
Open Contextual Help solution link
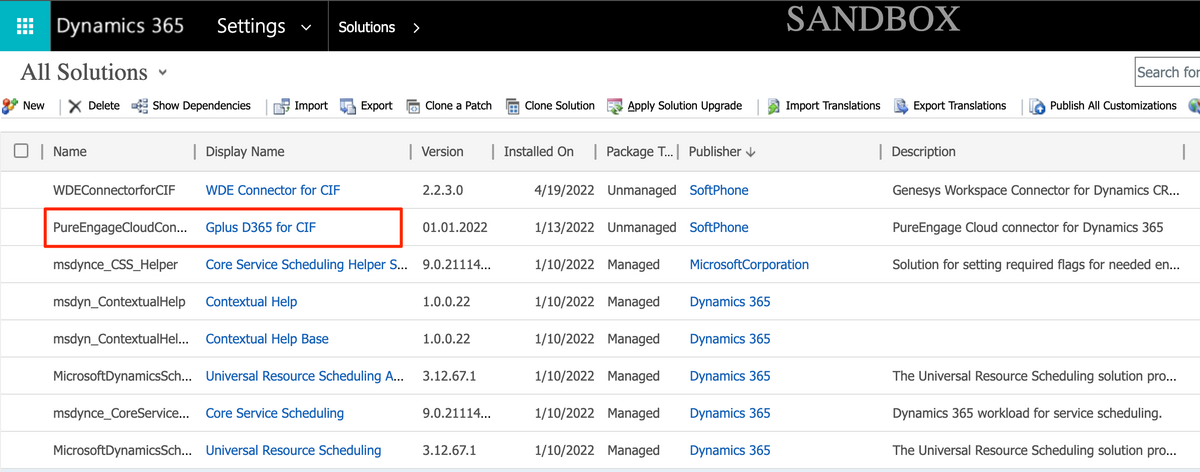click(251, 302)
